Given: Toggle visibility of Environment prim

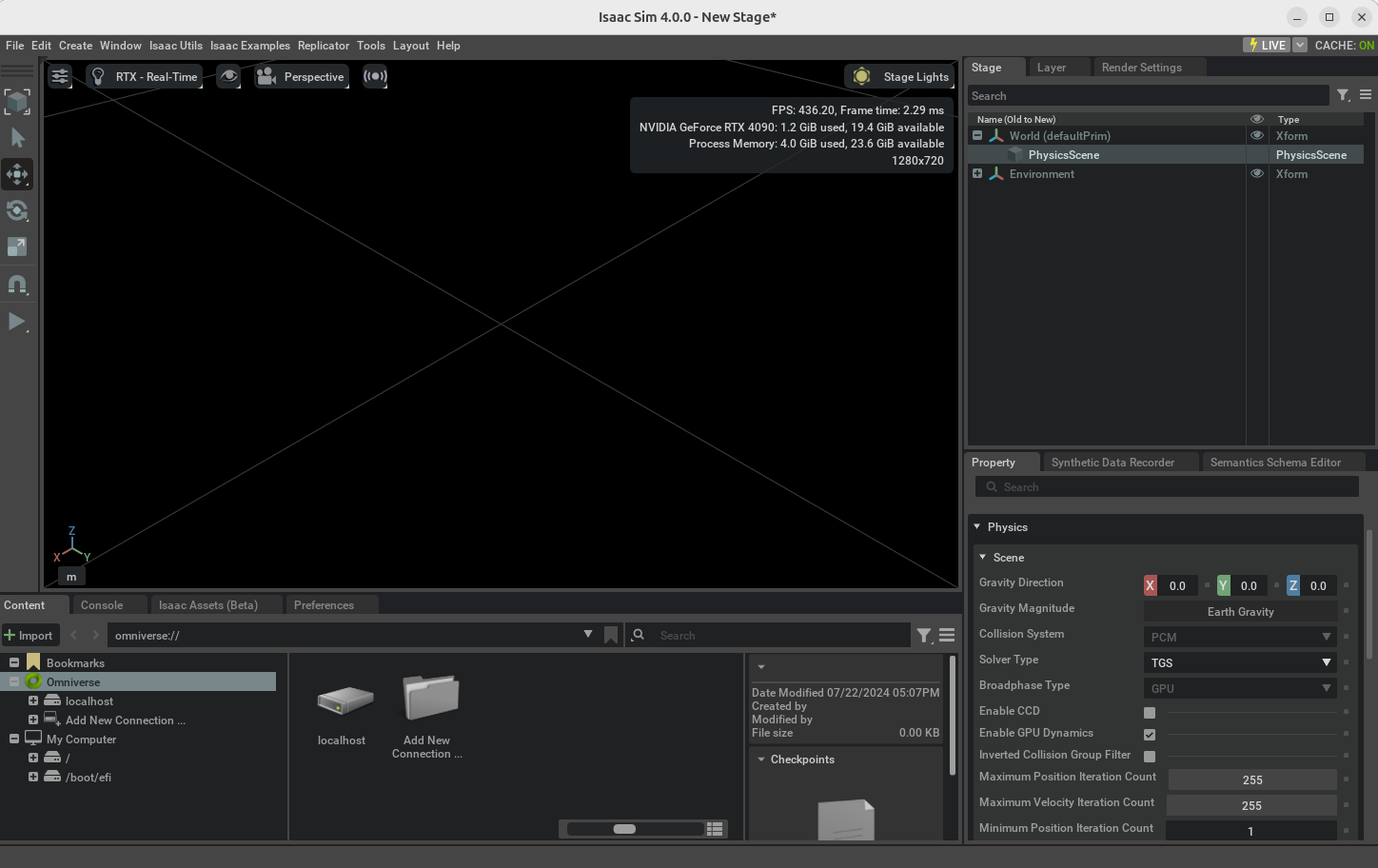Looking at the screenshot, I should 1257,173.
